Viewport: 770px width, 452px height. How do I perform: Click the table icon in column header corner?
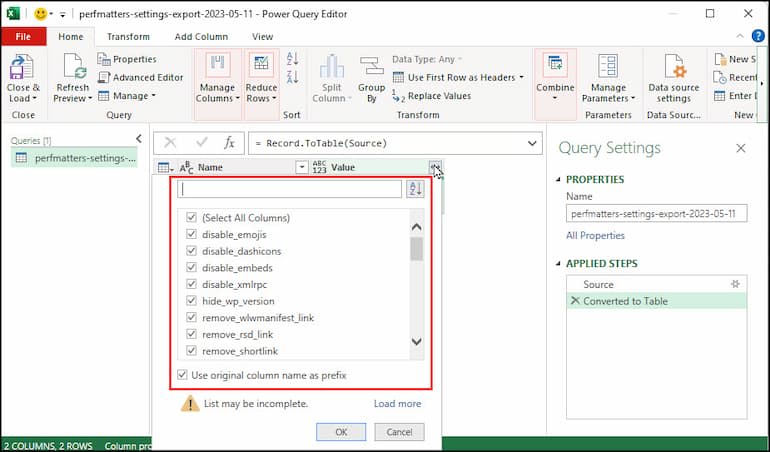point(165,168)
